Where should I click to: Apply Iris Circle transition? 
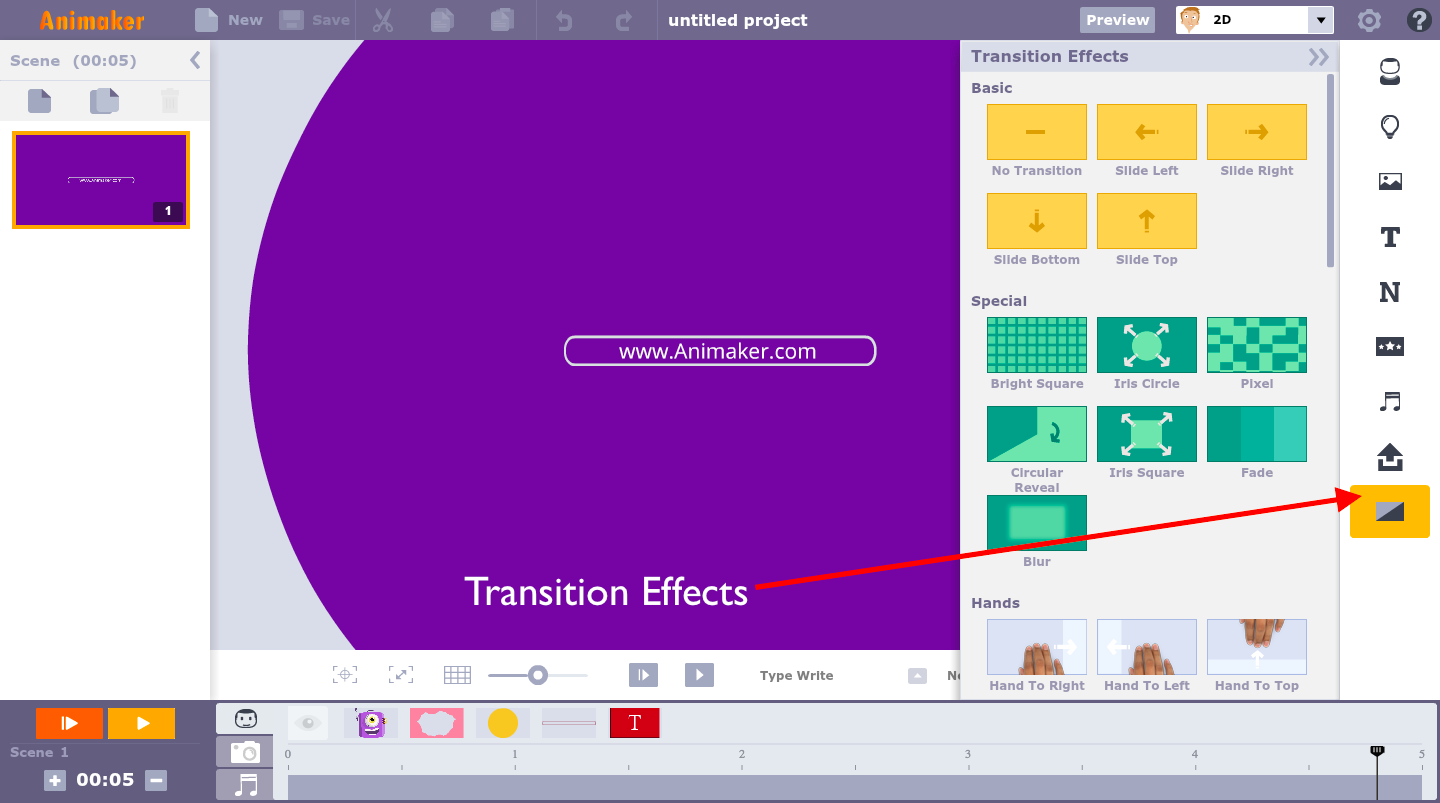(x=1147, y=345)
